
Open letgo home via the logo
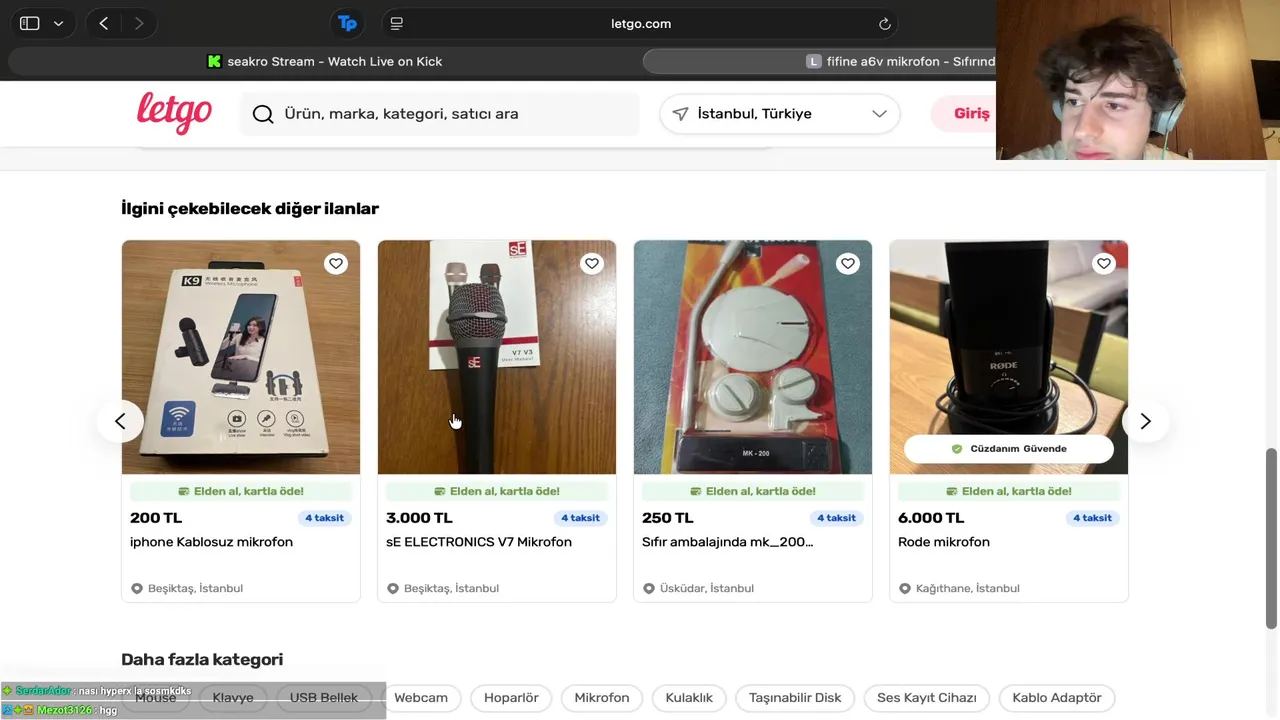(174, 113)
